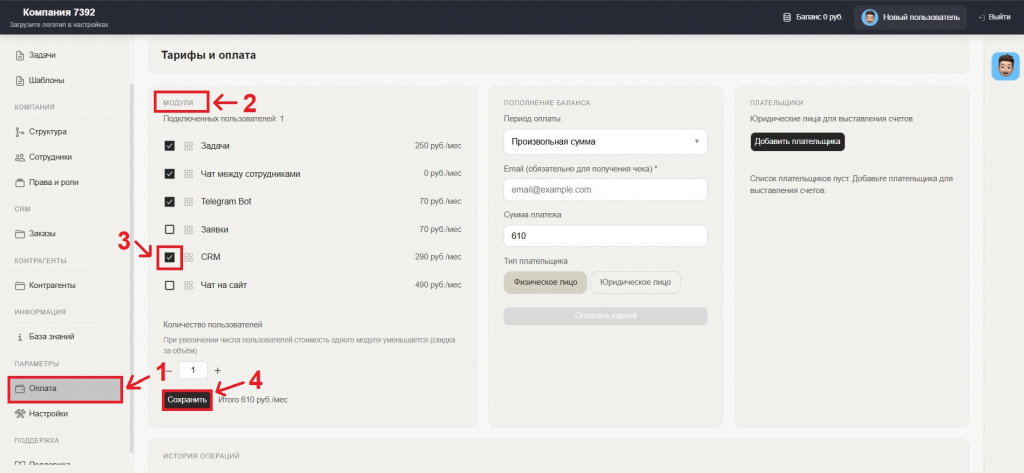Click the Задачи icon in sidebar
This screenshot has height=473, width=1024.
[x=20, y=55]
